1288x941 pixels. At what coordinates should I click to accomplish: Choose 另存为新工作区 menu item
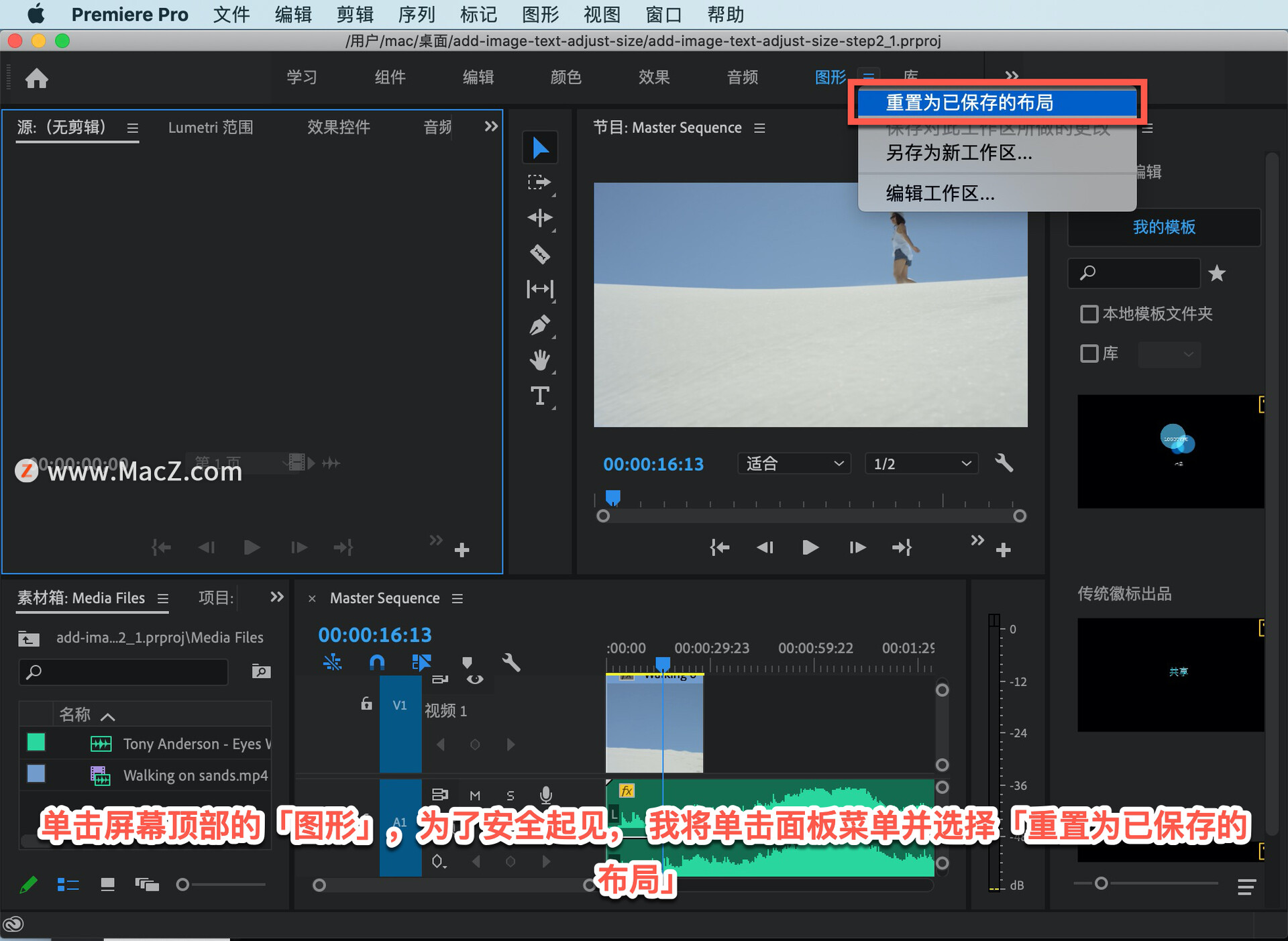pos(997,153)
